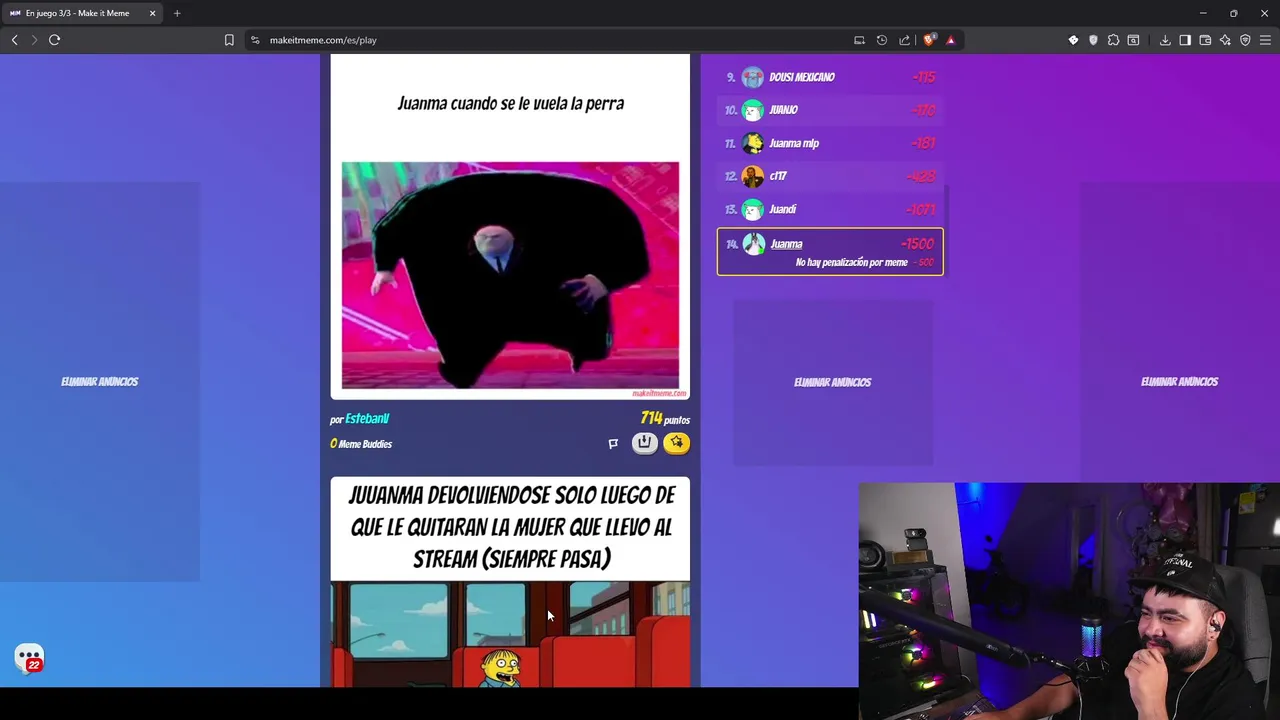Open the chat bubble icon with 22 badge
The height and width of the screenshot is (720, 1280).
[x=30, y=658]
